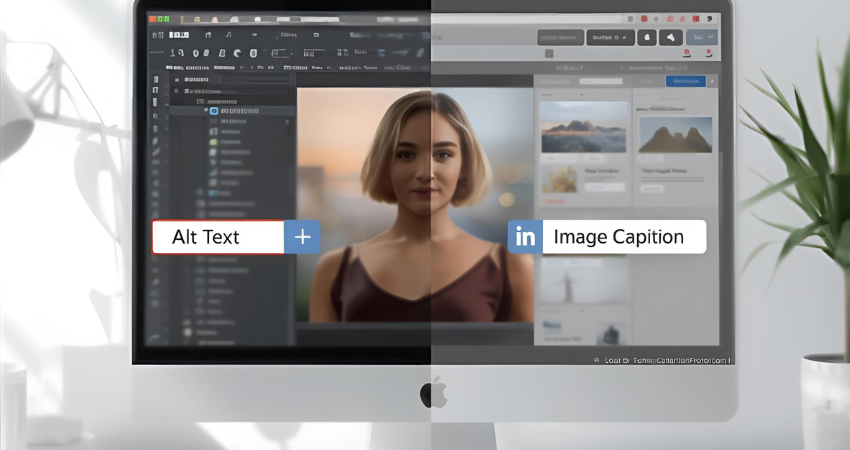This screenshot has height=450, width=850.
Task: Click the solid blue button above the thumbnails
Action: pos(685,81)
